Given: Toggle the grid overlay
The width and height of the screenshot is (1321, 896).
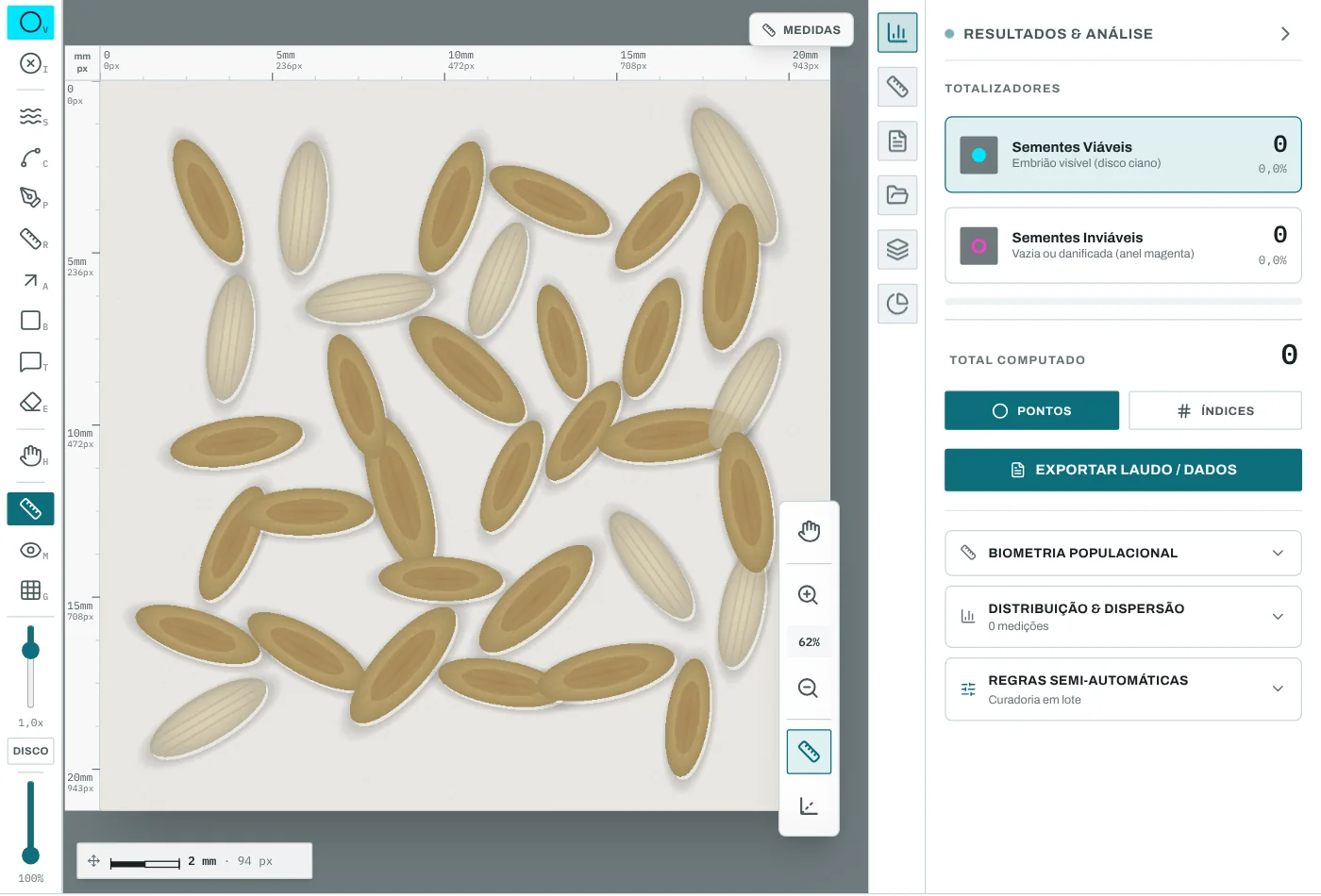Looking at the screenshot, I should tap(30, 590).
